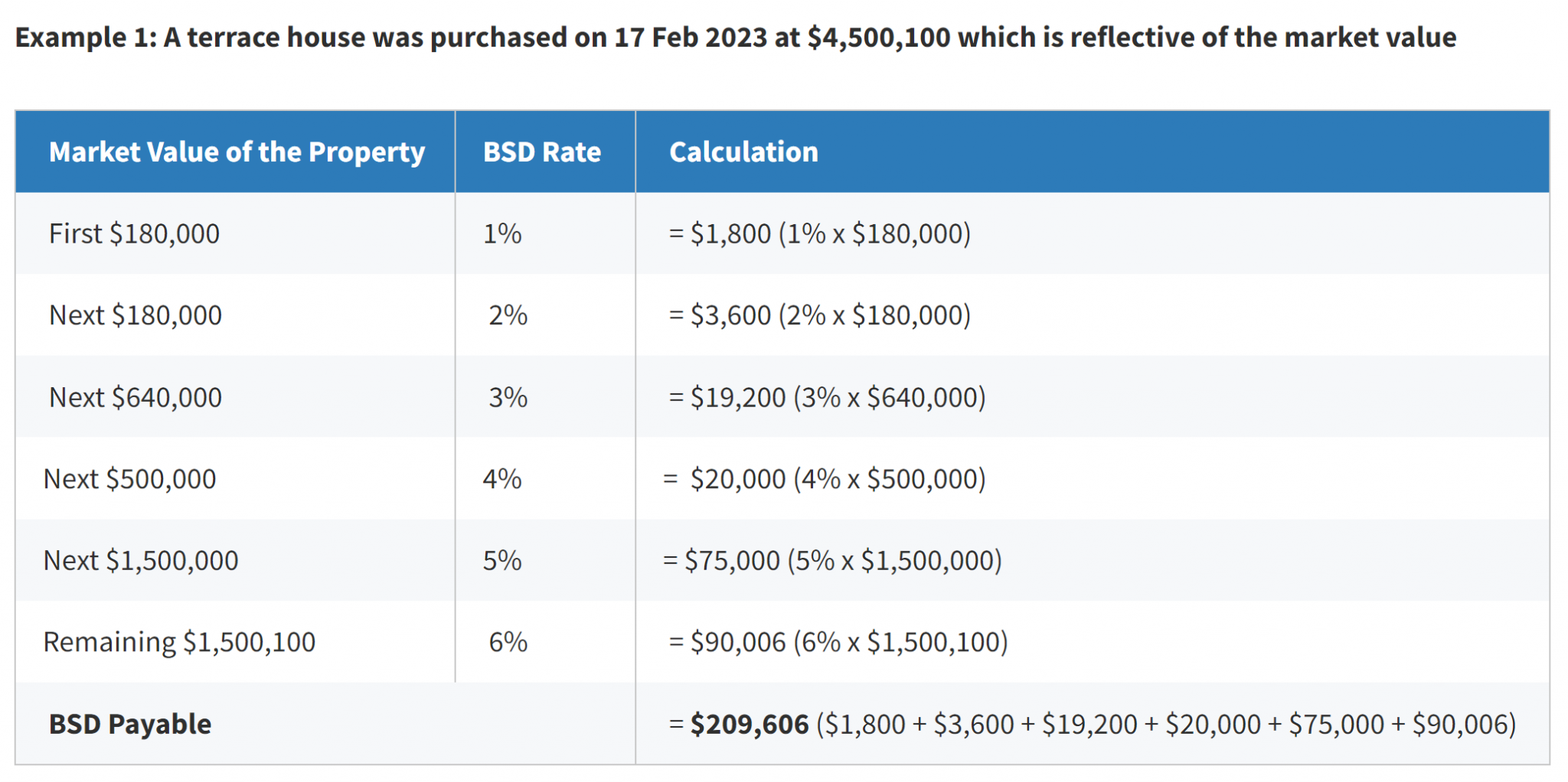The image size is (1568, 782).
Task: Click the $20,000 calculation cell
Action: pyautogui.click(x=825, y=479)
